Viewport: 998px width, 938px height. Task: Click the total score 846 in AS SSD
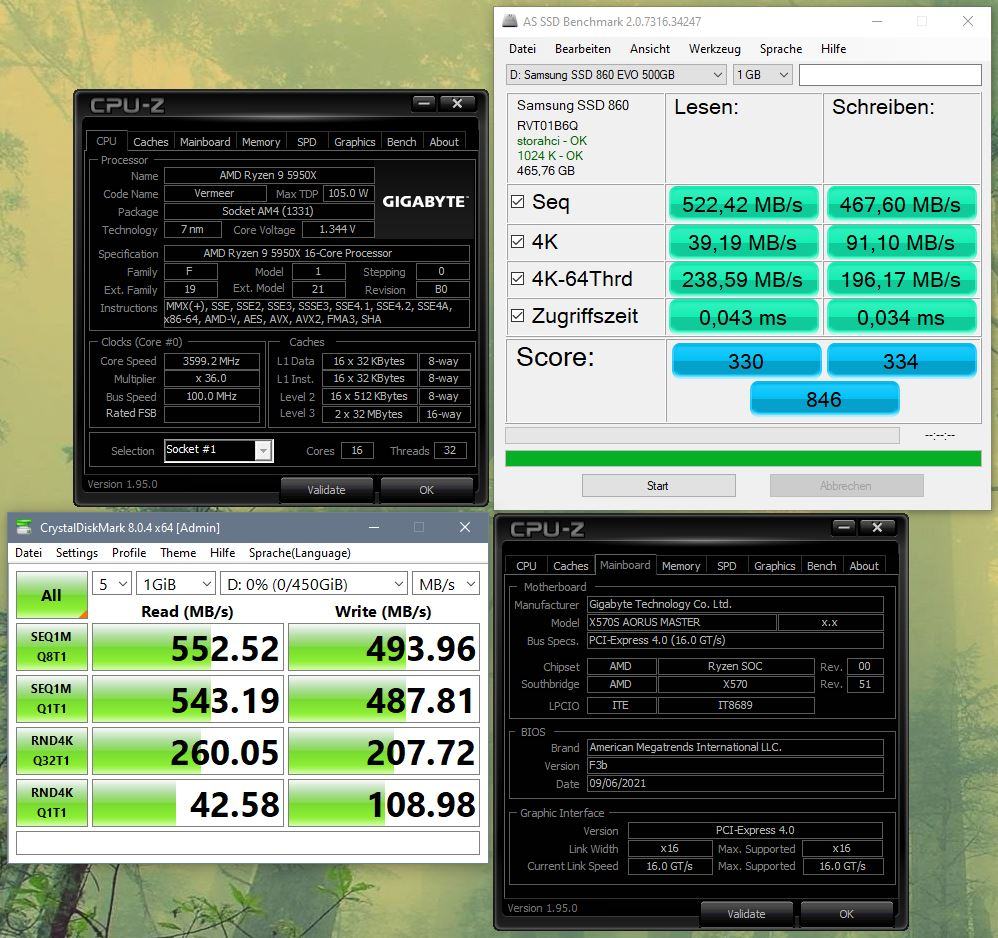824,399
